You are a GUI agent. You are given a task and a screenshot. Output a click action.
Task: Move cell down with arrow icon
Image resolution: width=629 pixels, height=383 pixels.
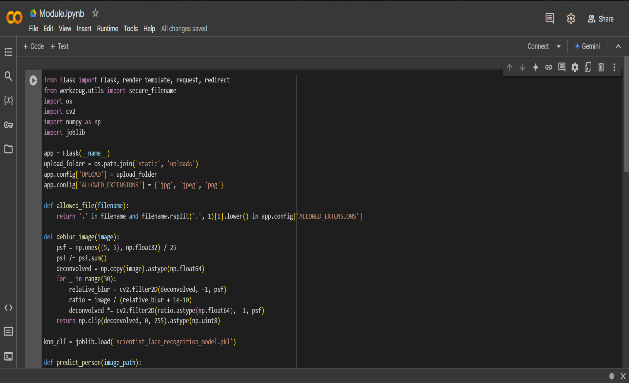pos(522,67)
